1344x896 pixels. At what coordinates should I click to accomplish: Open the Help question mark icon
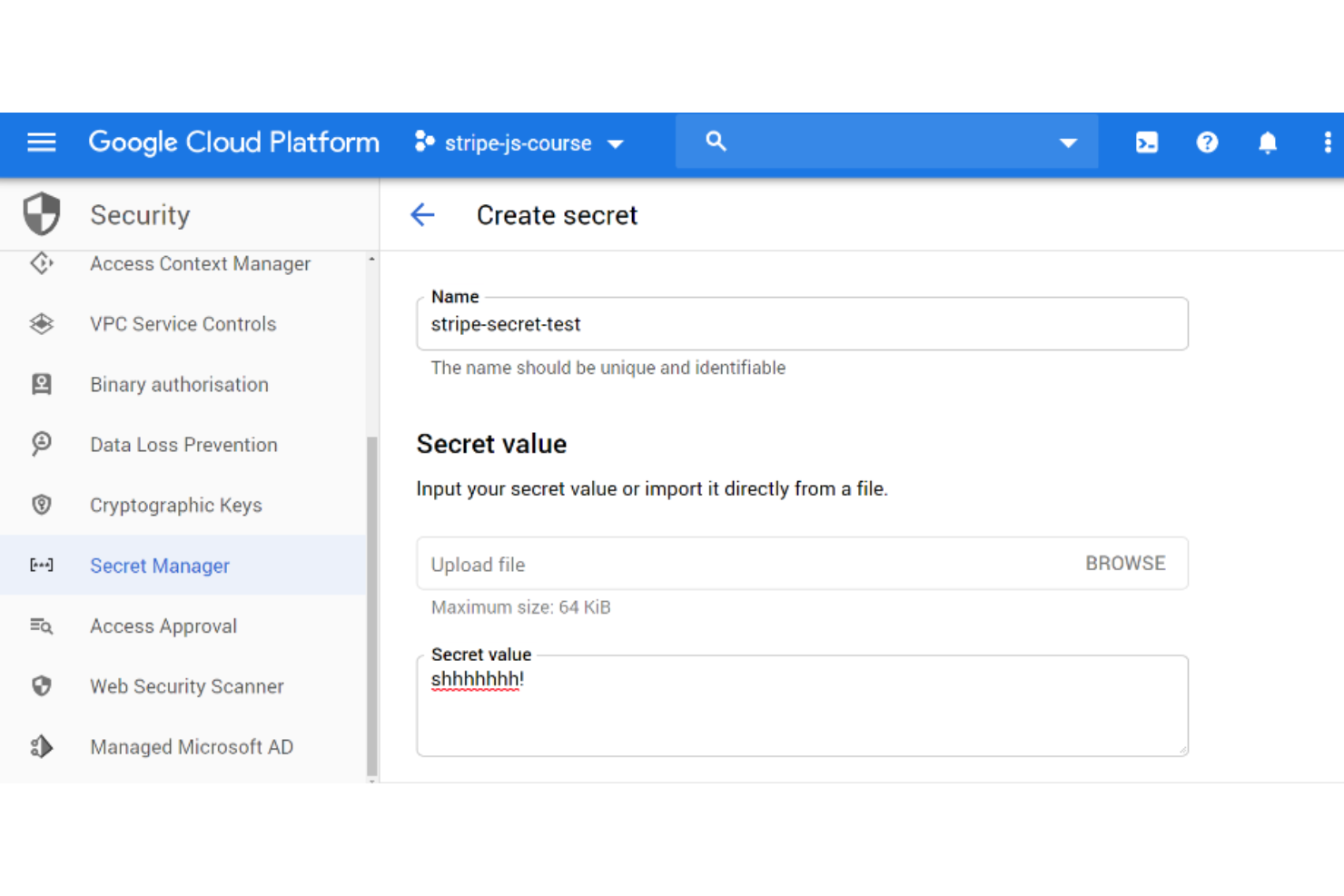pos(1207,143)
